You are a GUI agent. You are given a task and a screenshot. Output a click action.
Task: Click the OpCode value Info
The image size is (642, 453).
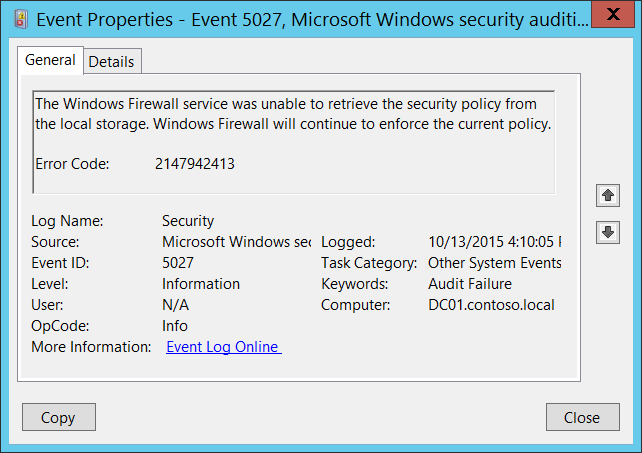[175, 326]
